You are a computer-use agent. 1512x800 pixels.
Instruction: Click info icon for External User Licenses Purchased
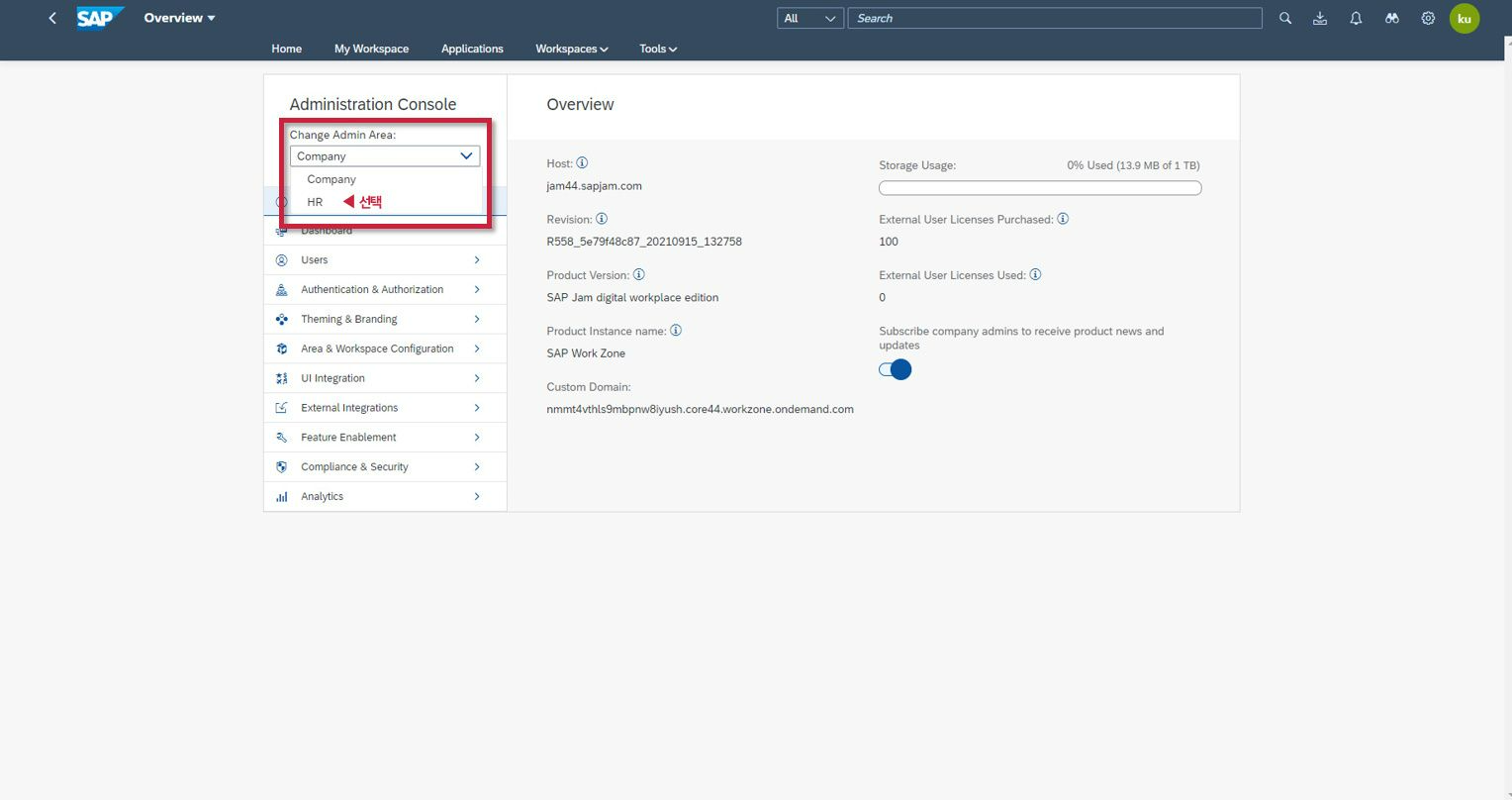point(1063,219)
